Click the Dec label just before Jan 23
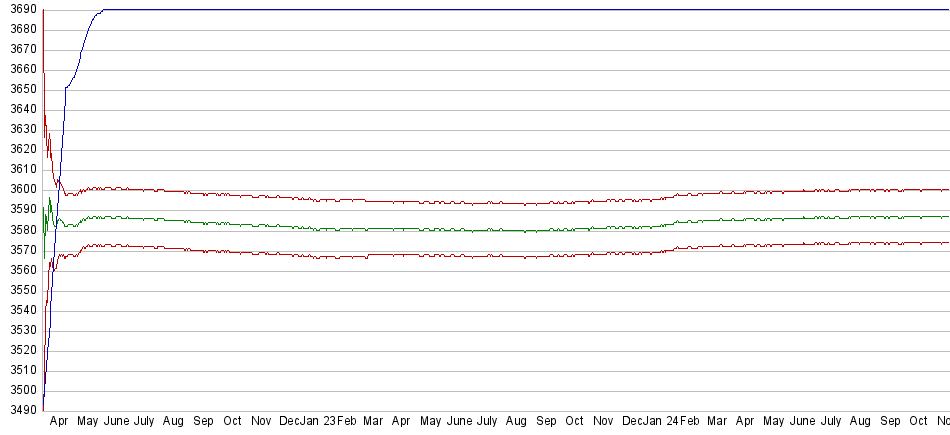The image size is (950, 435). [x=289, y=422]
